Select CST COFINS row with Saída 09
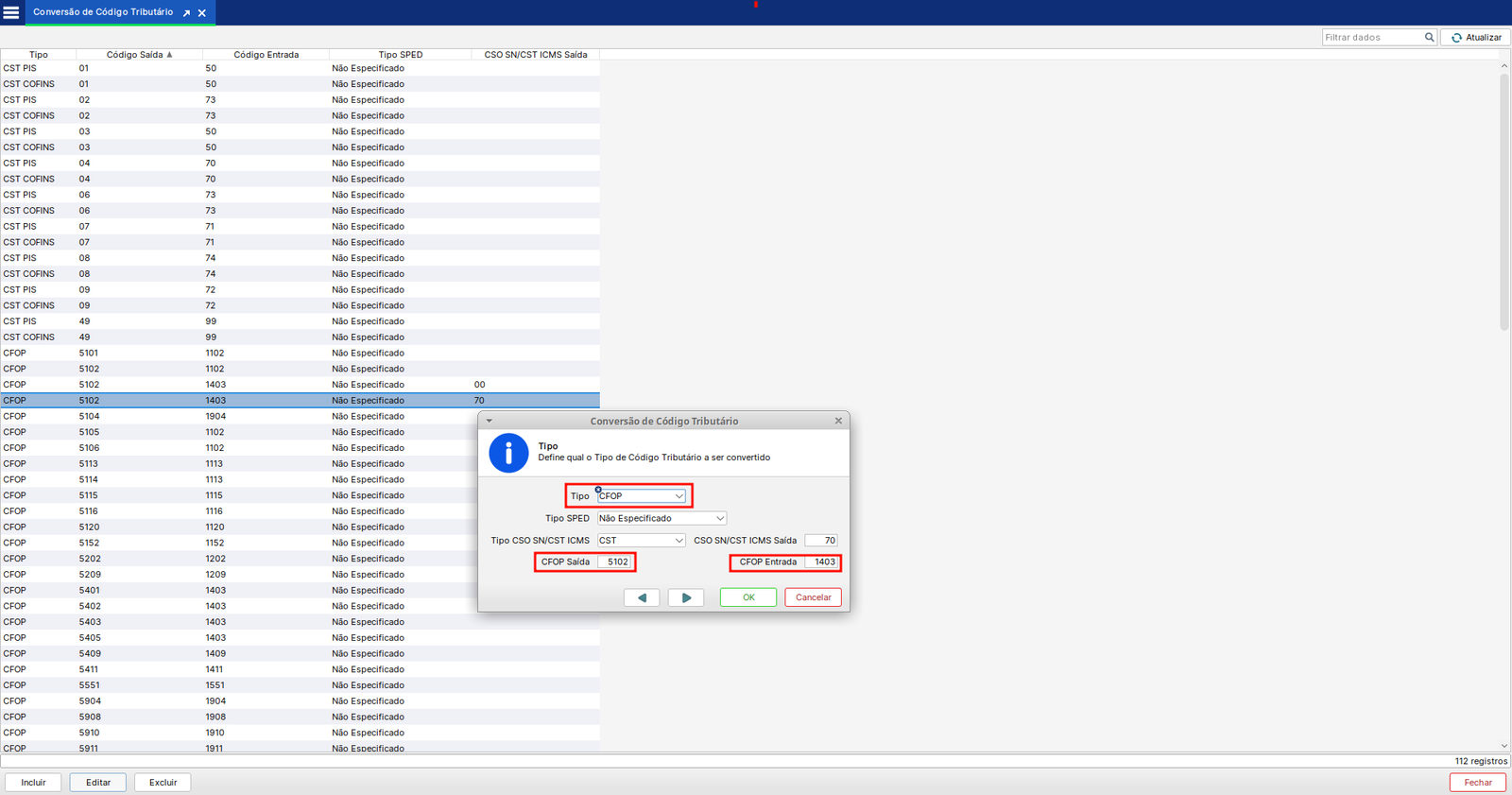Screen dimensions: 1512x795 point(300,306)
